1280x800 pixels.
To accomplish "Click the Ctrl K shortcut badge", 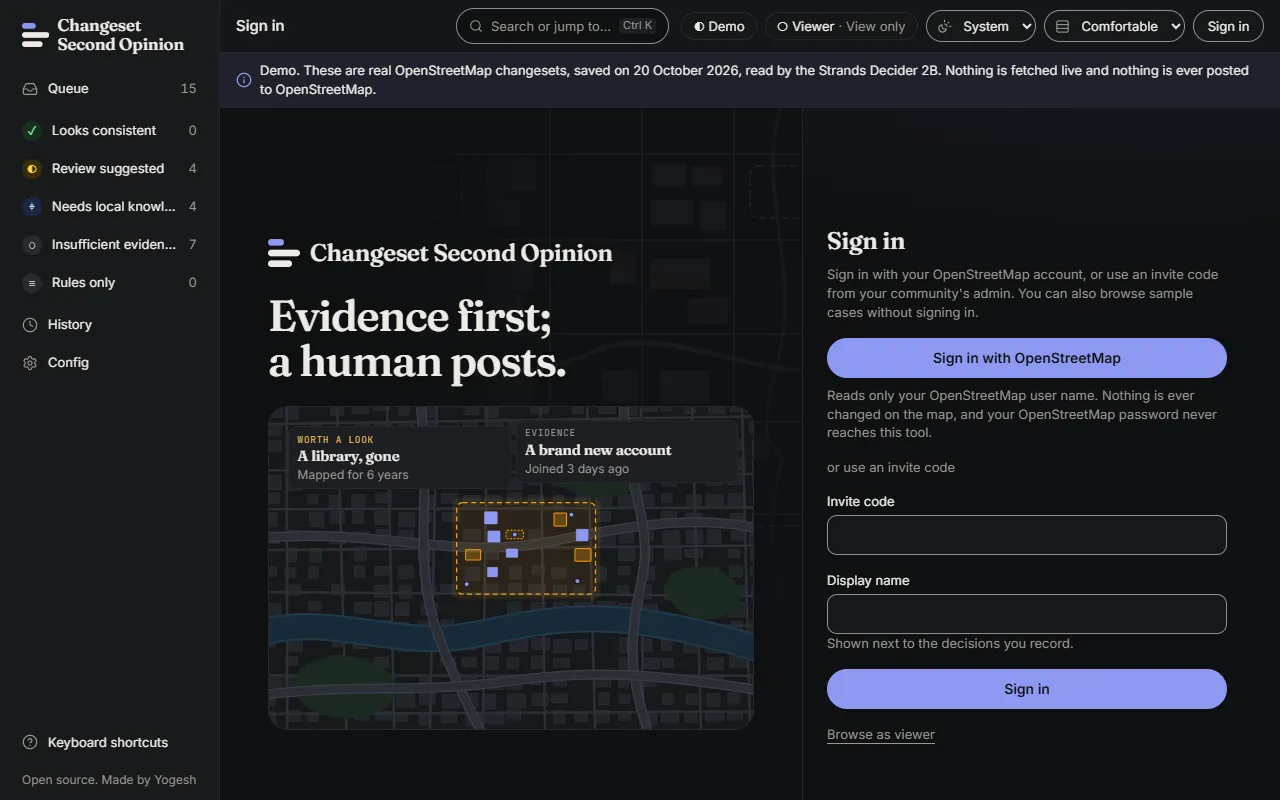I will (637, 26).
